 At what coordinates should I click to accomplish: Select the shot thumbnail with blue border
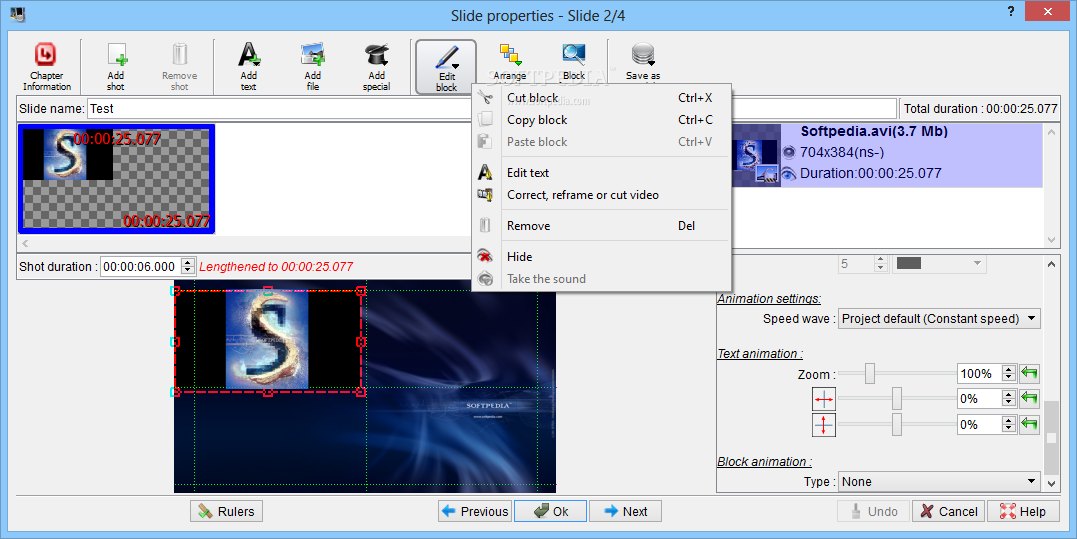117,179
